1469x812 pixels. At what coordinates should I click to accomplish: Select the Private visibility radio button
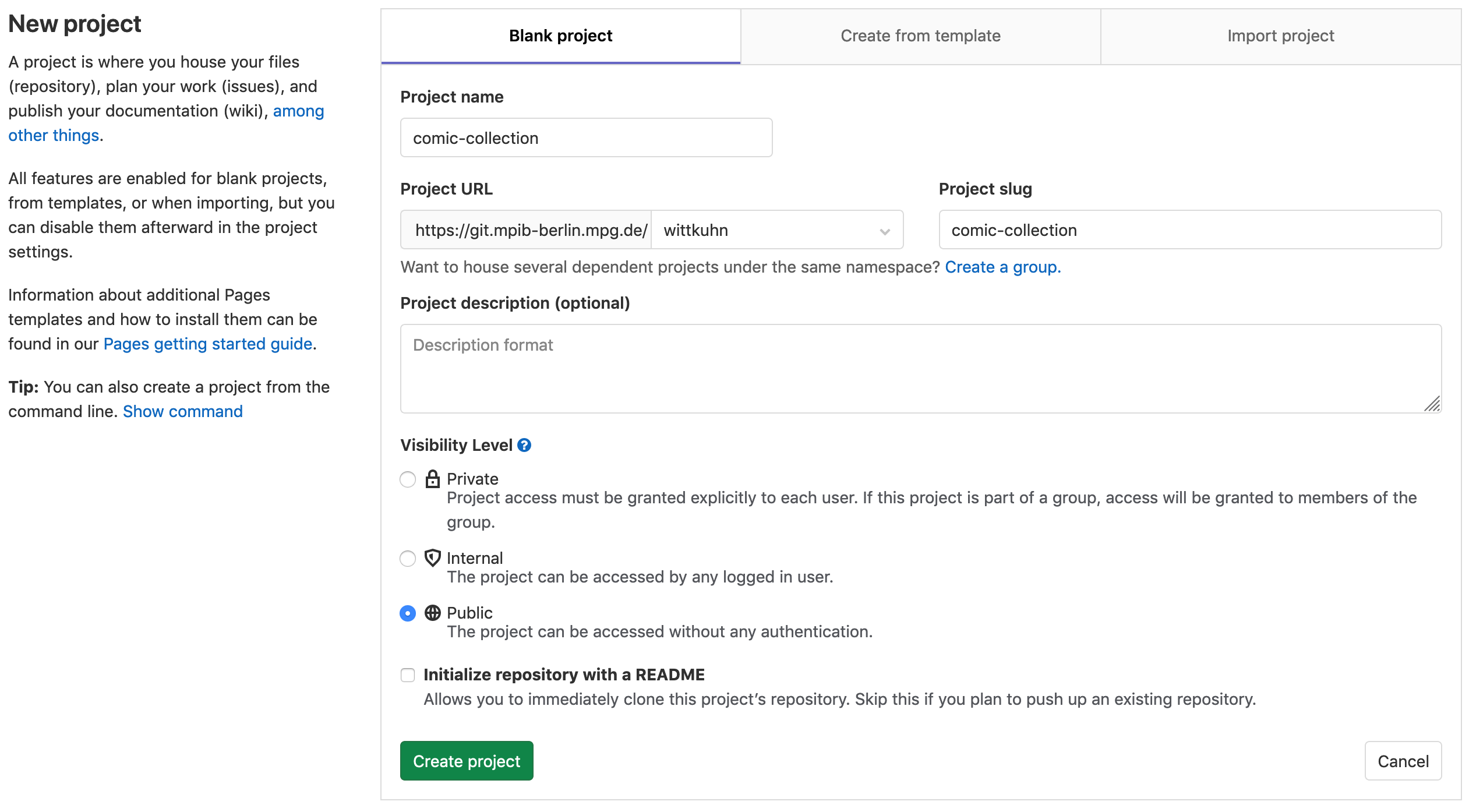point(408,479)
